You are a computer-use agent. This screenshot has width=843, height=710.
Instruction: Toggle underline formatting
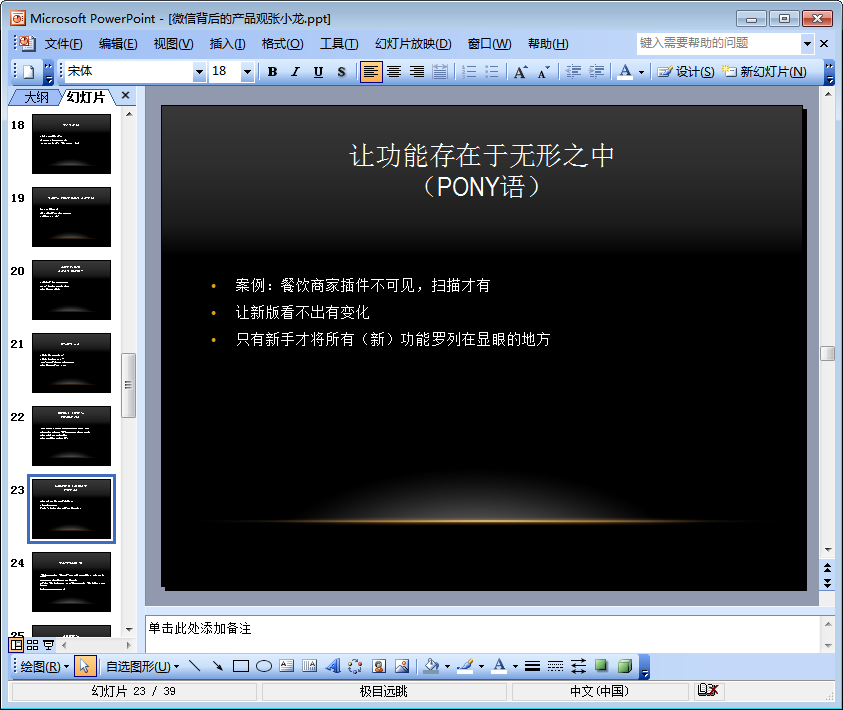point(318,71)
